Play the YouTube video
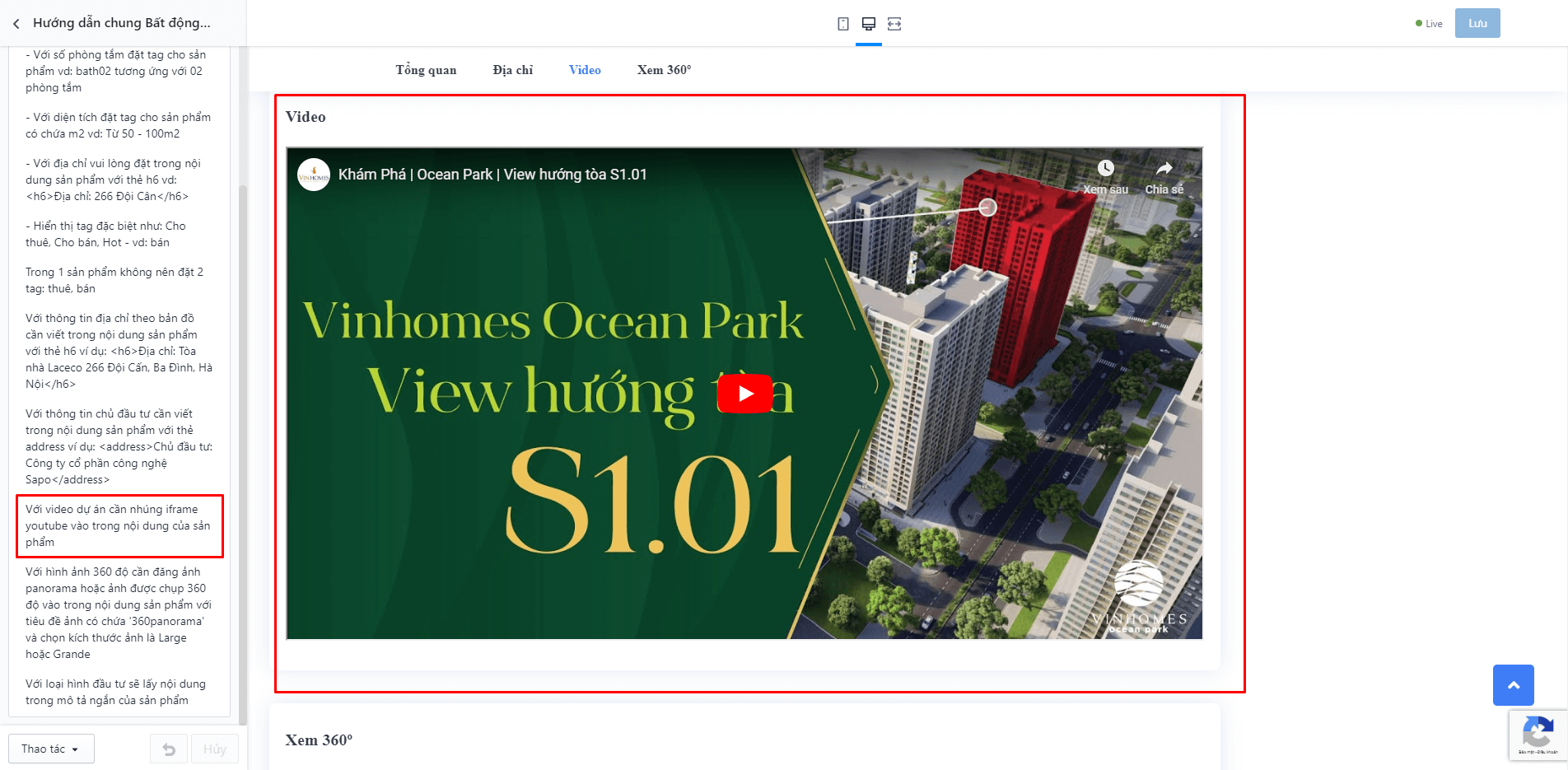Viewport: 1568px width, 770px height. 745,394
